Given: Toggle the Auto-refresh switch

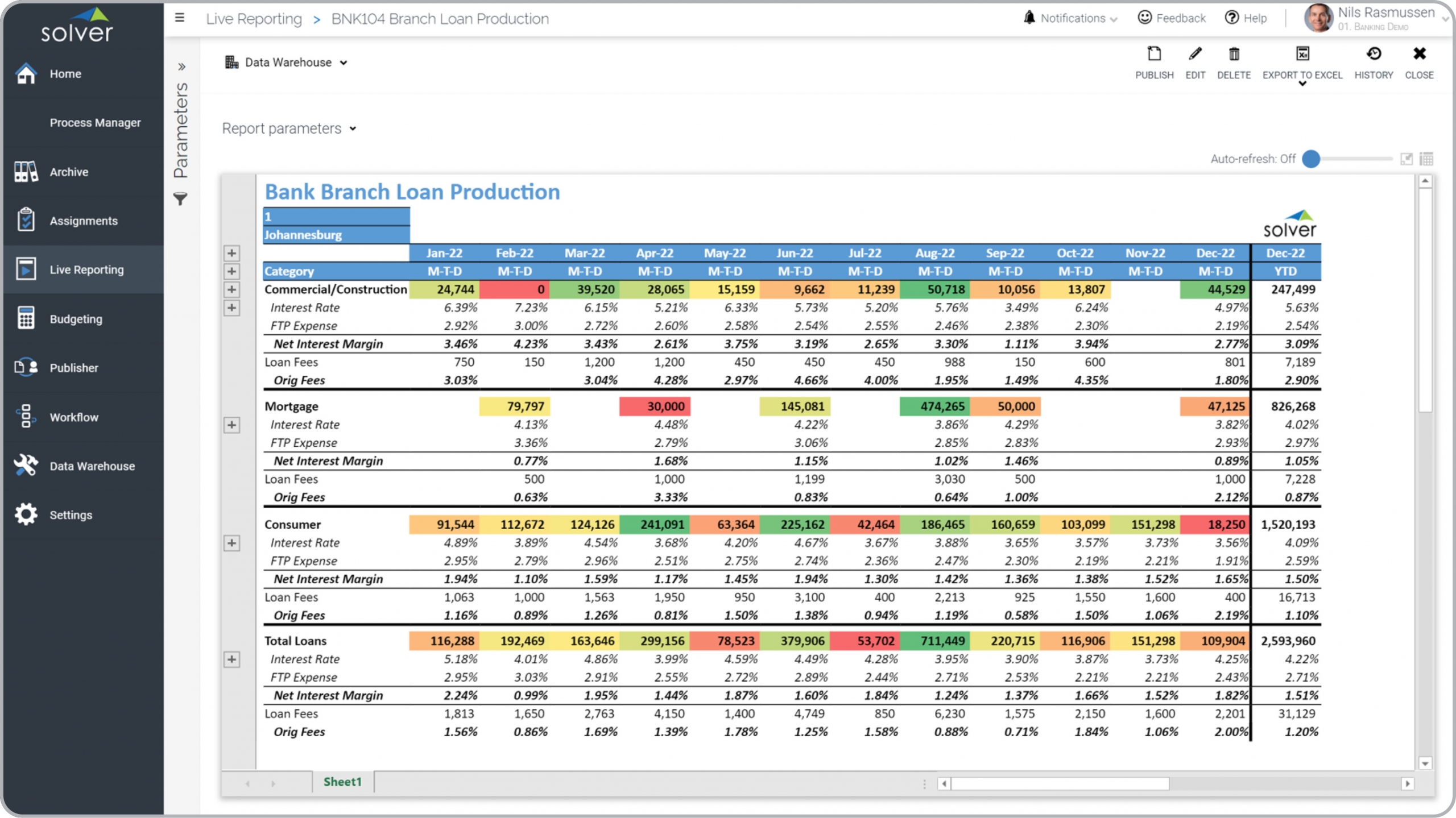Looking at the screenshot, I should [1311, 159].
